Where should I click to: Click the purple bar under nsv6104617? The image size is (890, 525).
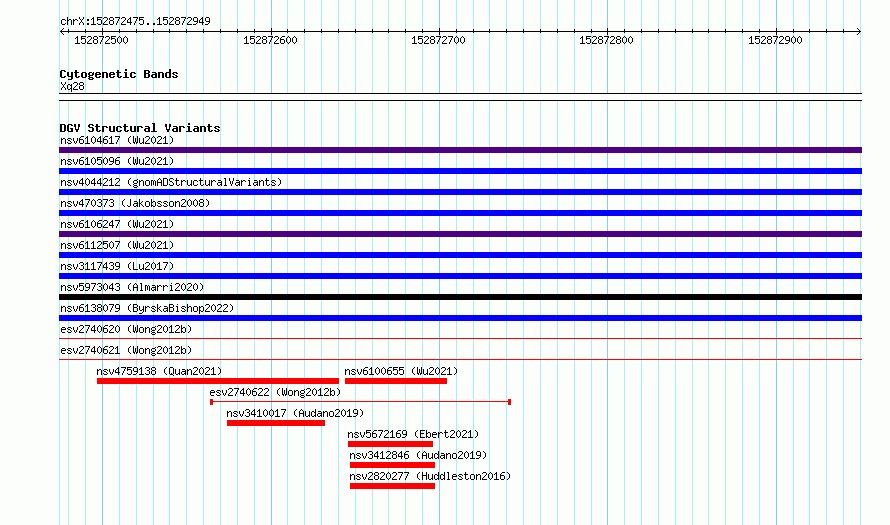pyautogui.click(x=460, y=150)
